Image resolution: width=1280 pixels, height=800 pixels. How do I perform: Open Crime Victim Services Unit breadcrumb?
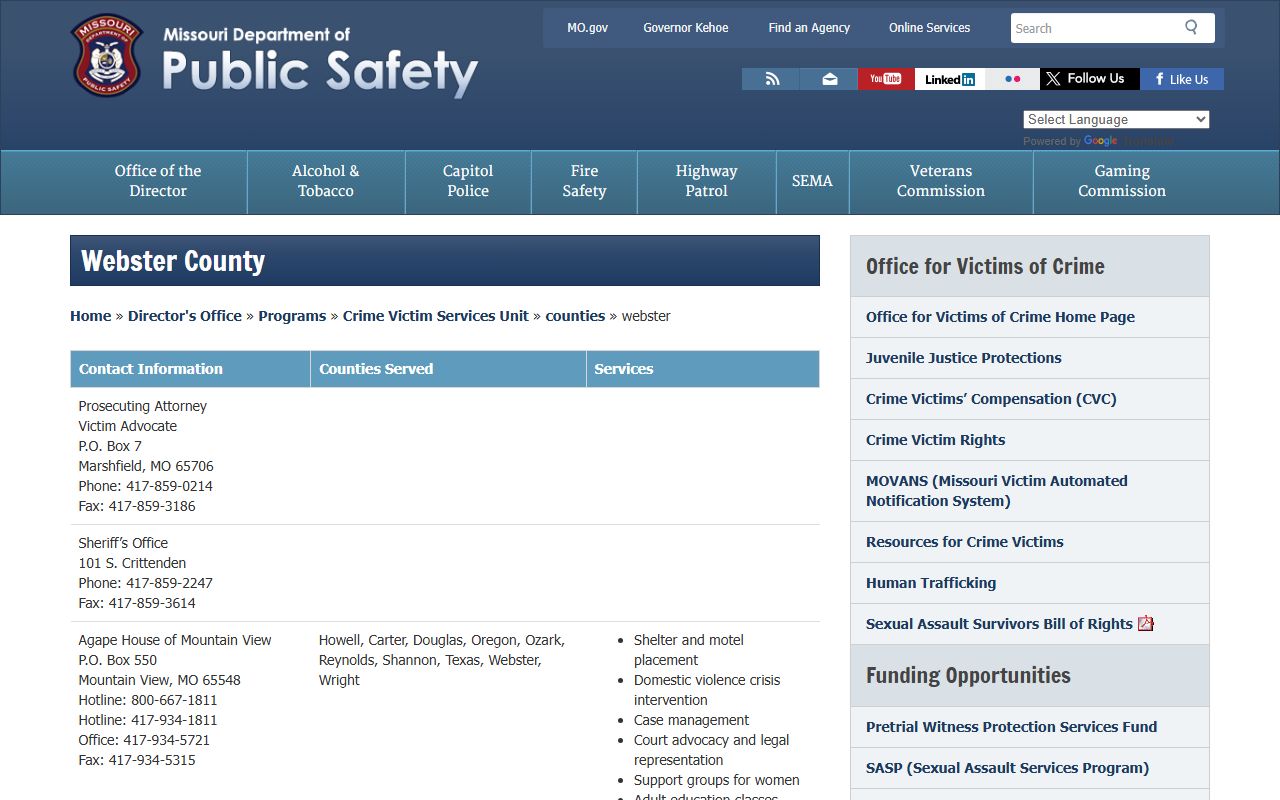point(436,316)
